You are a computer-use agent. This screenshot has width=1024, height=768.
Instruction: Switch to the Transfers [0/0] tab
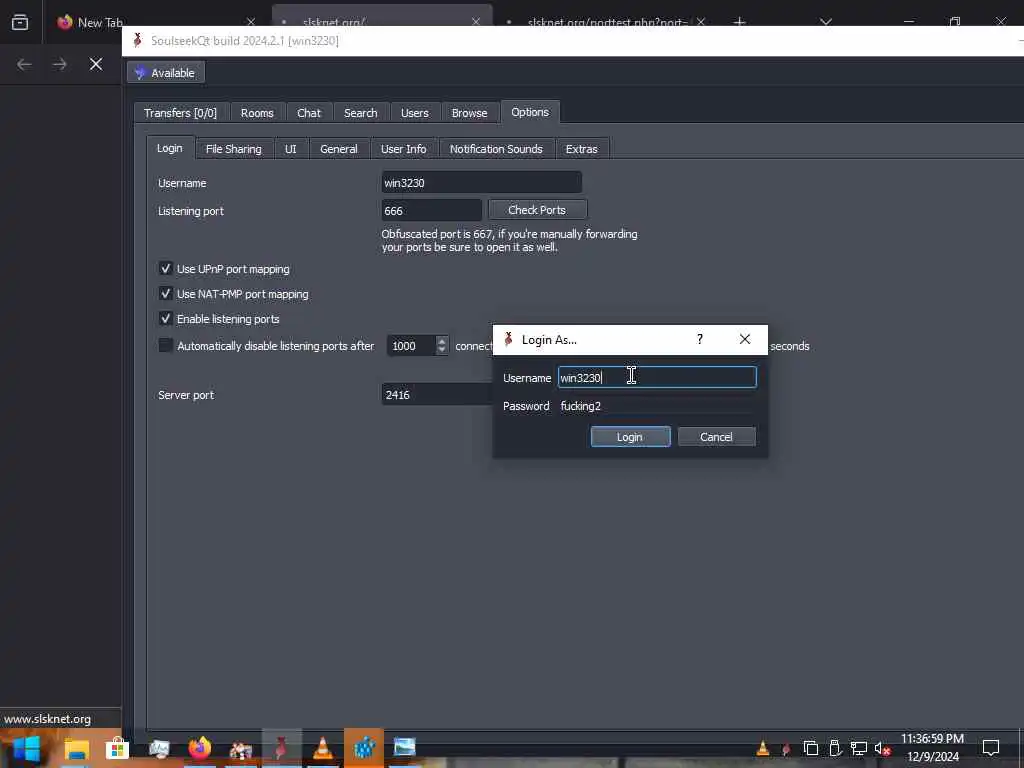coord(180,113)
